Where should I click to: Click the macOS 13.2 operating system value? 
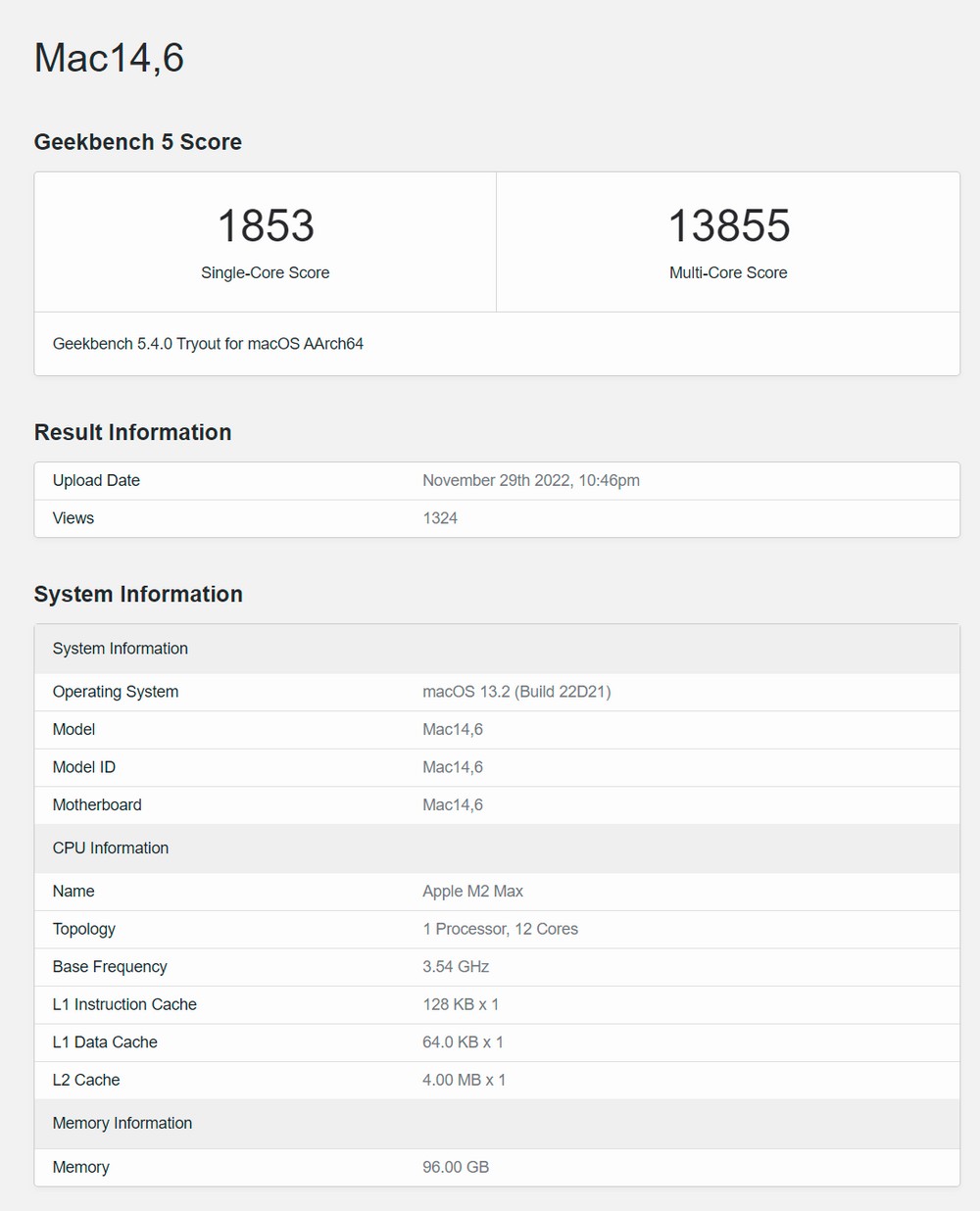pos(516,692)
